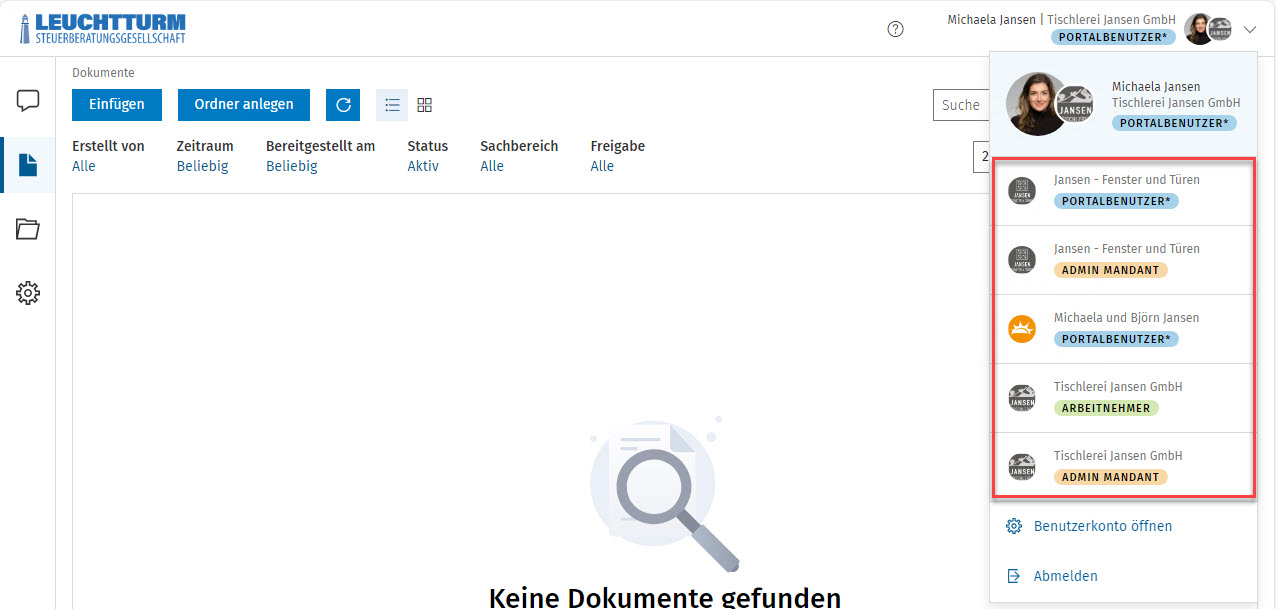Click the logout icon beside Abmelden
The height and width of the screenshot is (609, 1276).
[1014, 576]
